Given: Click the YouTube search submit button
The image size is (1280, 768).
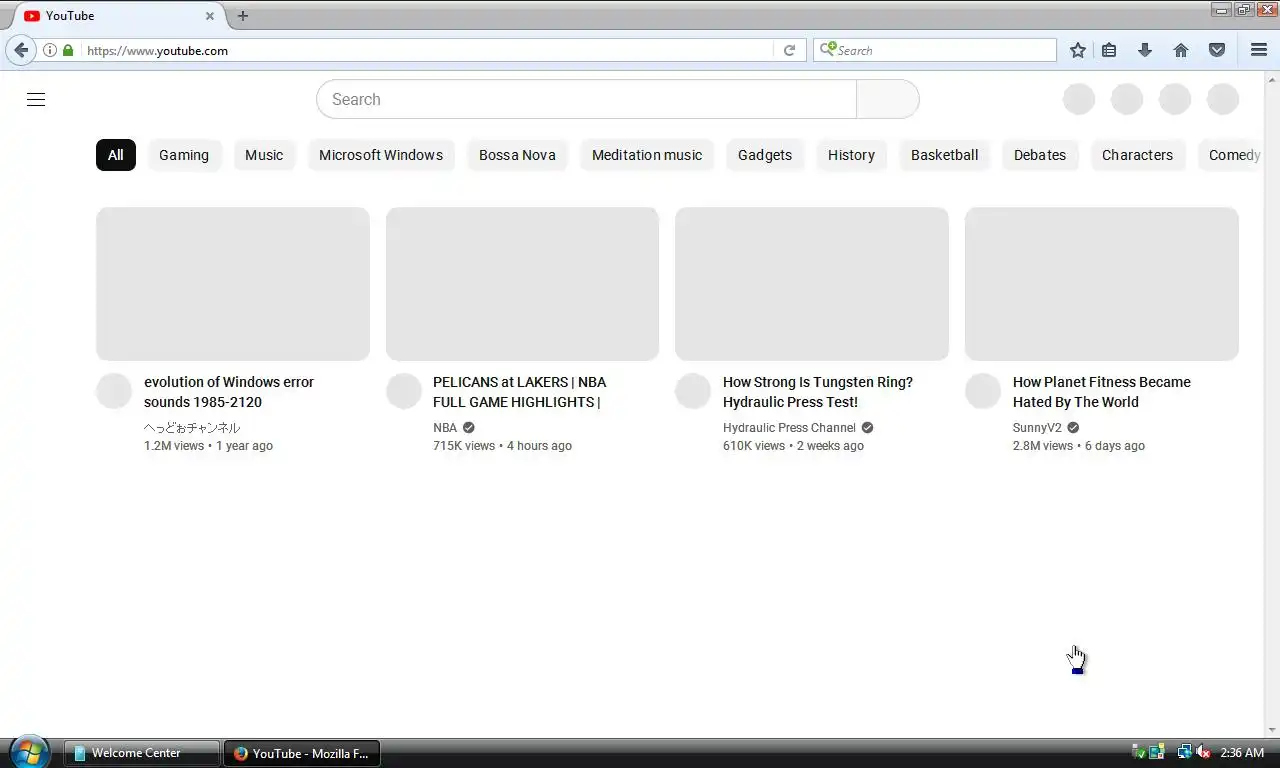Looking at the screenshot, I should tap(888, 99).
